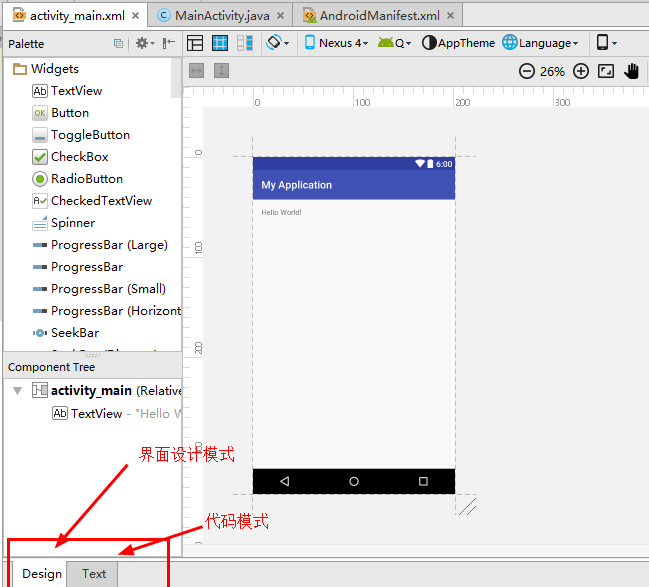Toggle vertical height expand button

[221, 71]
